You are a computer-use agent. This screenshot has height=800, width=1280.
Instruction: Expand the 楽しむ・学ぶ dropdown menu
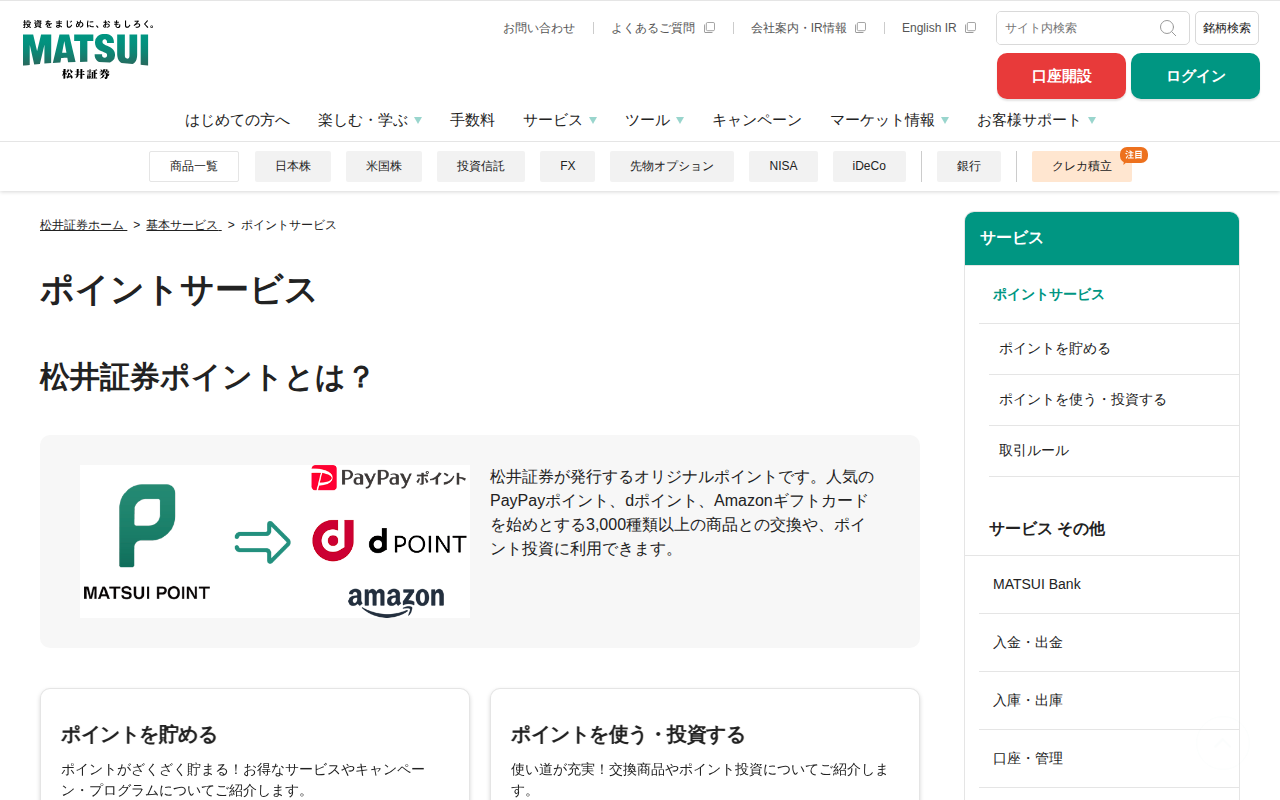370,120
